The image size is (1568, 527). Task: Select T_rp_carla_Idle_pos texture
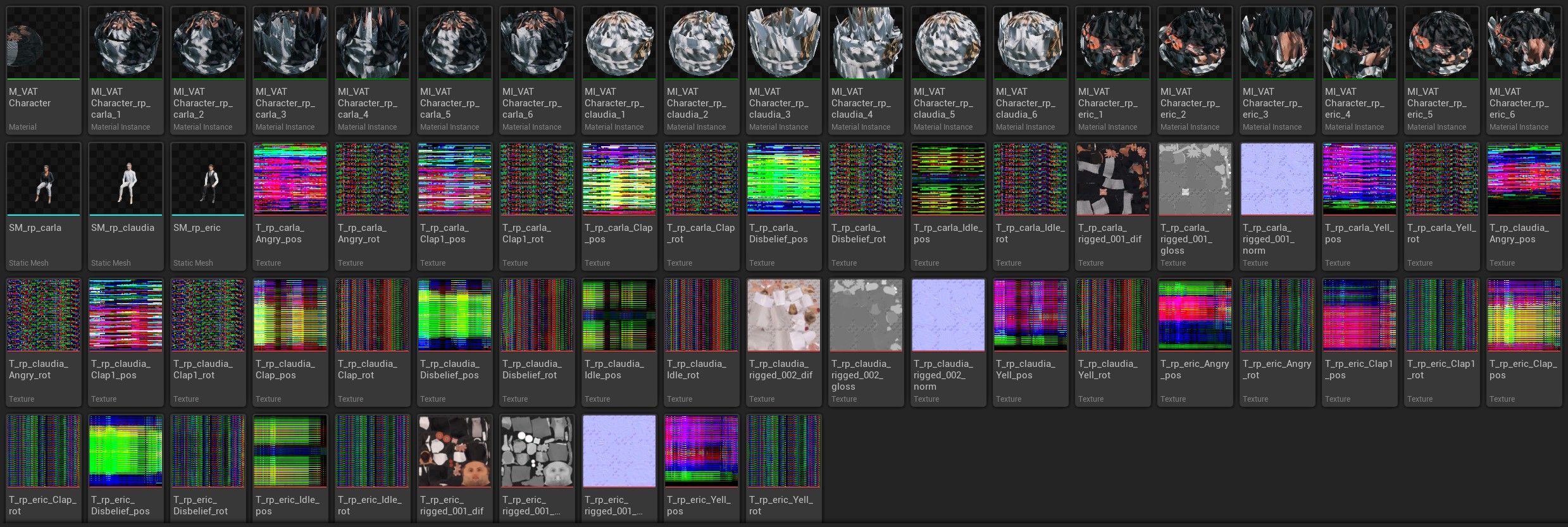coord(949,206)
